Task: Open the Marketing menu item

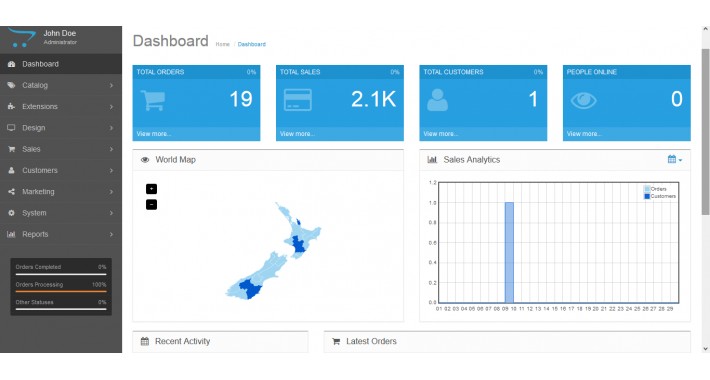Action: coord(61,192)
